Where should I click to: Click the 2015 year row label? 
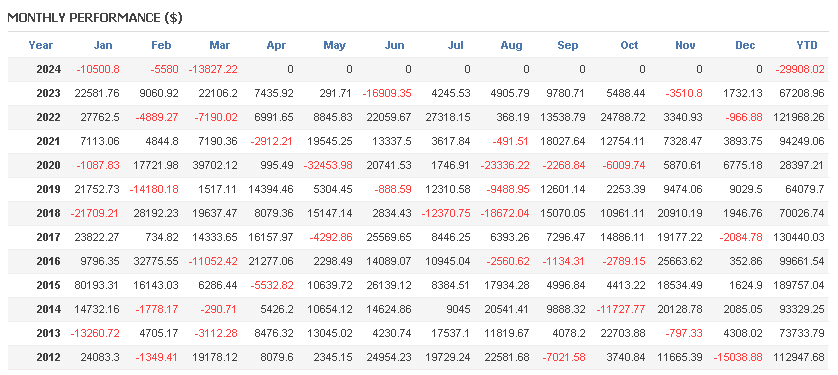pos(49,285)
